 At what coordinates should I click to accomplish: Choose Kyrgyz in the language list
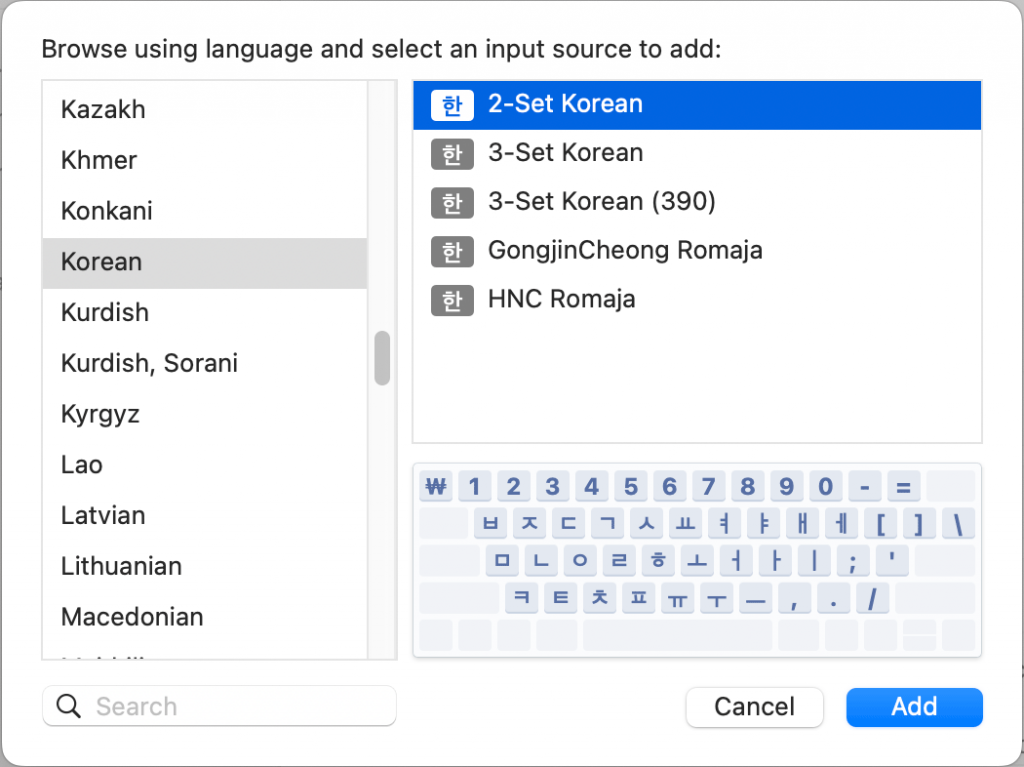pyautogui.click(x=204, y=415)
